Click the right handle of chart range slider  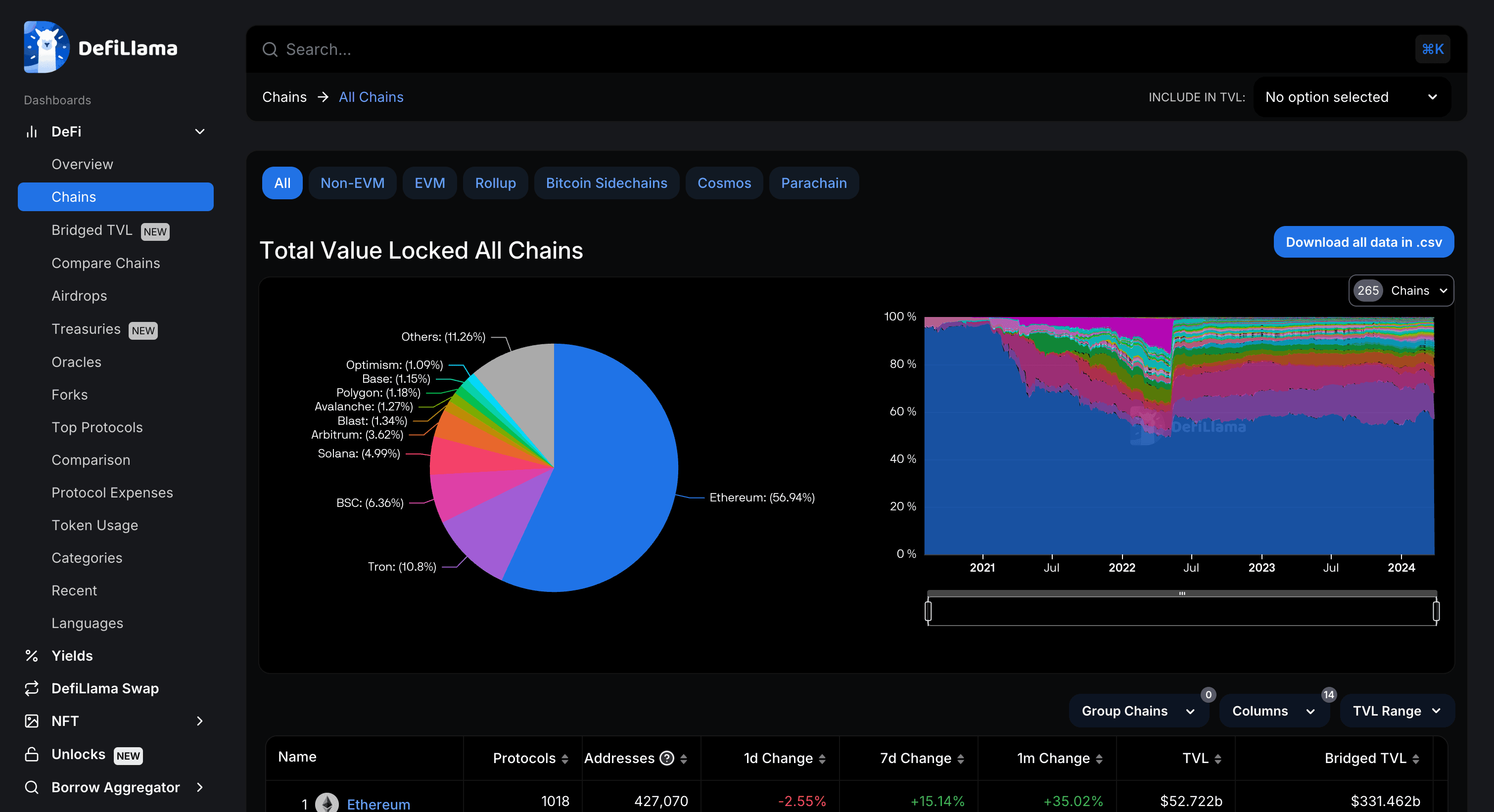click(x=1436, y=611)
